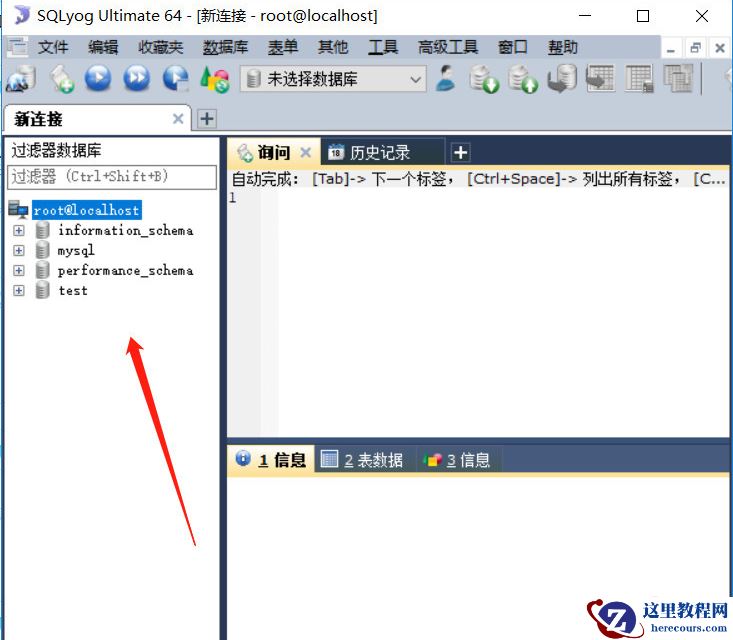Click the refresh object browser icon
The height and width of the screenshot is (640, 733).
point(214,79)
